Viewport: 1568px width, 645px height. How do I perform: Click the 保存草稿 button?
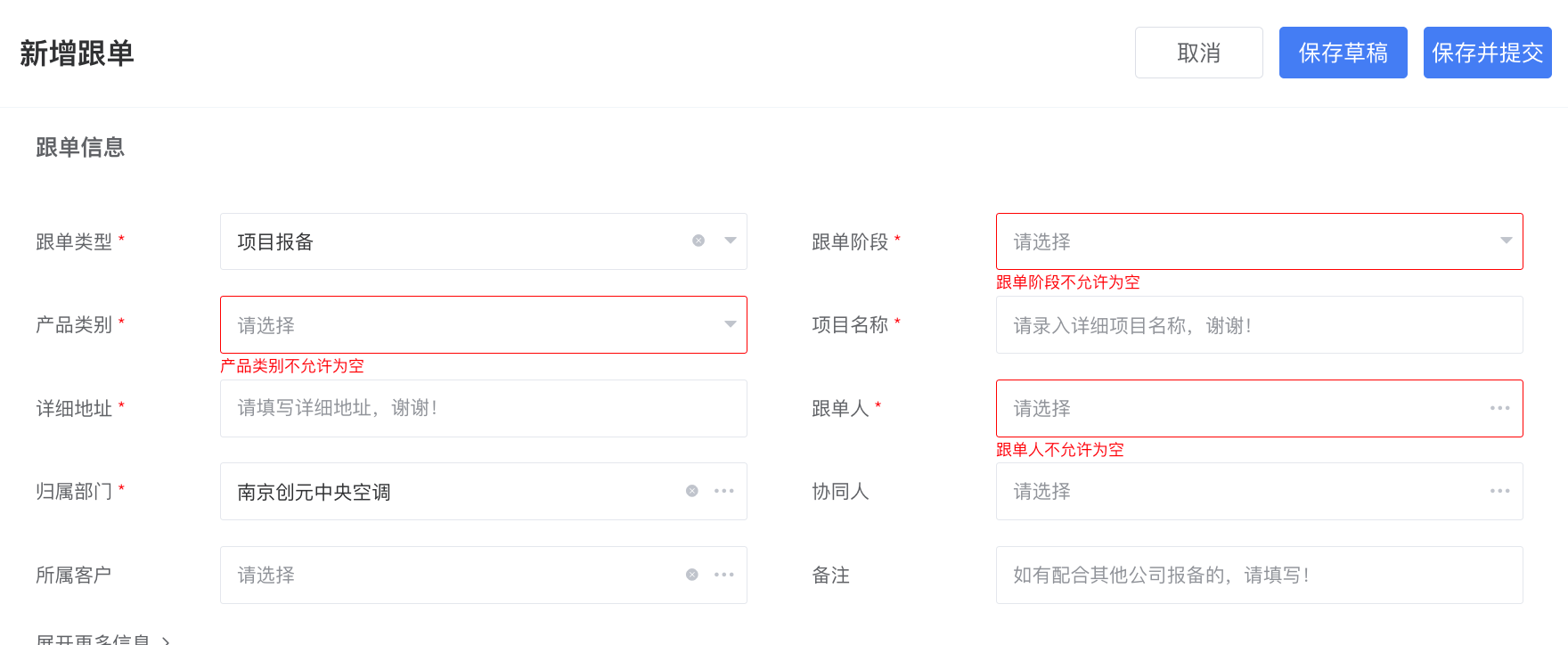pyautogui.click(x=1343, y=53)
